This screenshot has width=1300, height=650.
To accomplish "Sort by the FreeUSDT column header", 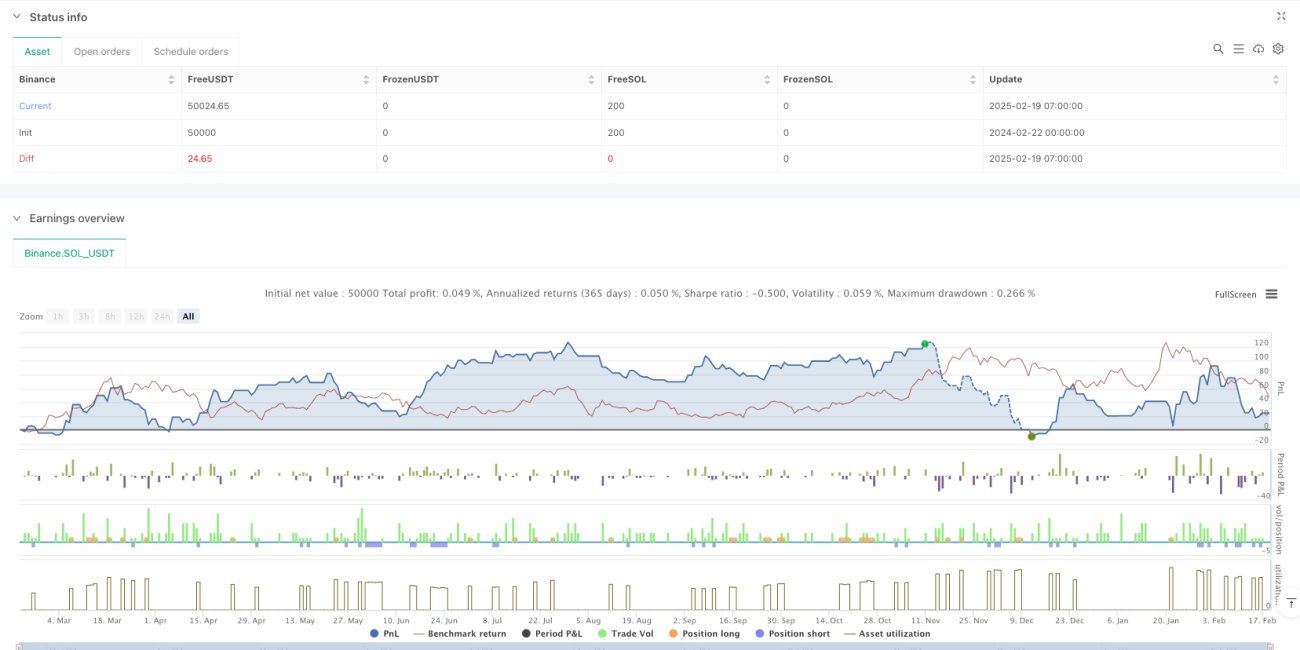I will point(277,79).
